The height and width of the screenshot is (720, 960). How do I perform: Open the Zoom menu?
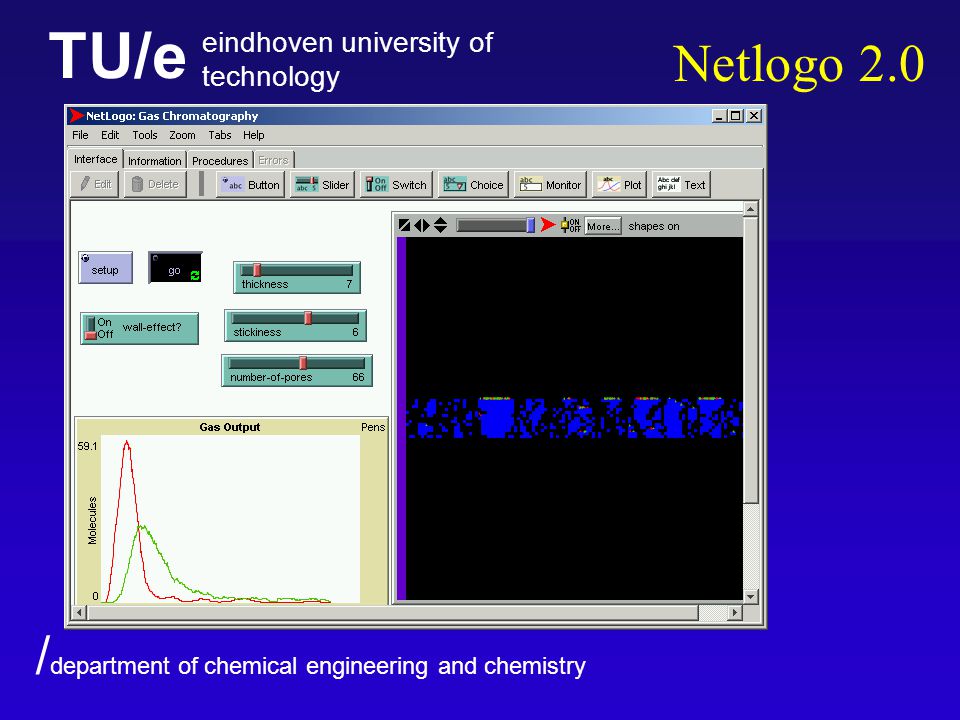tap(182, 135)
